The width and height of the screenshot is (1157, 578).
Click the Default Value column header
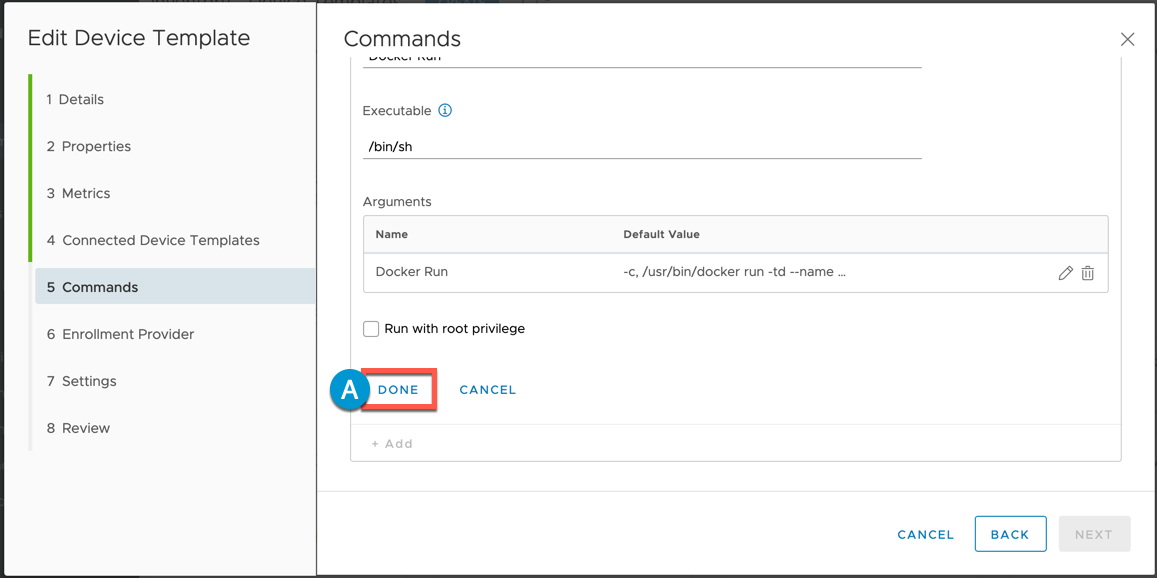[661, 234]
